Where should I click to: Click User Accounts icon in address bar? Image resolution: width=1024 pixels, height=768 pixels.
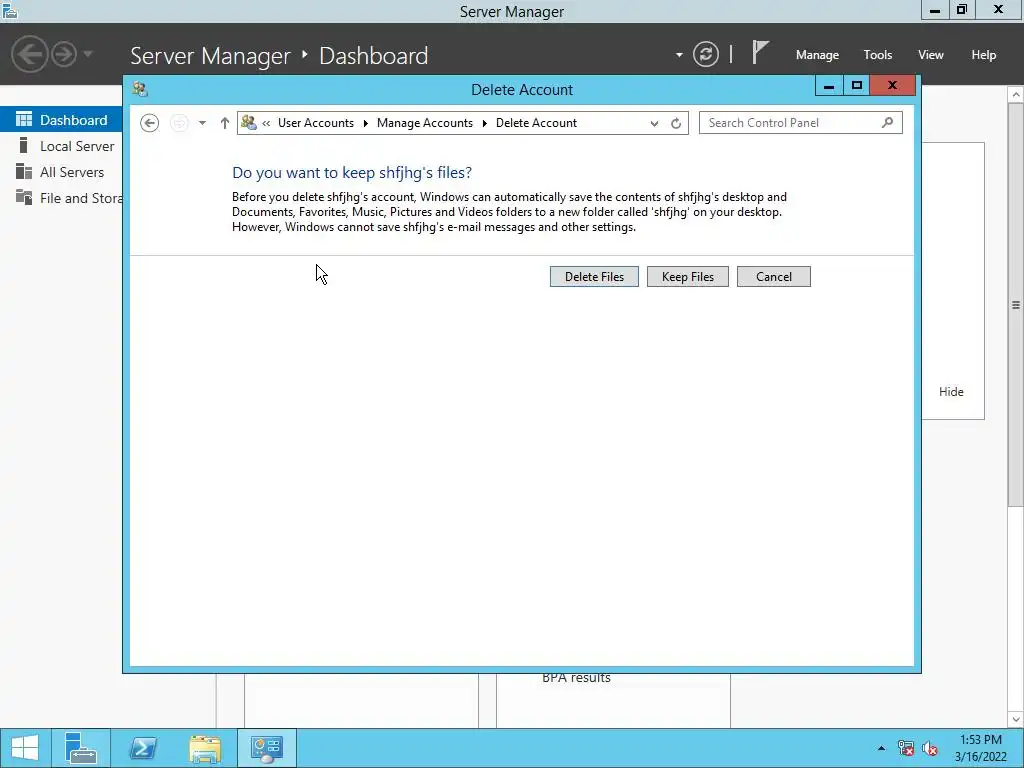(x=249, y=122)
